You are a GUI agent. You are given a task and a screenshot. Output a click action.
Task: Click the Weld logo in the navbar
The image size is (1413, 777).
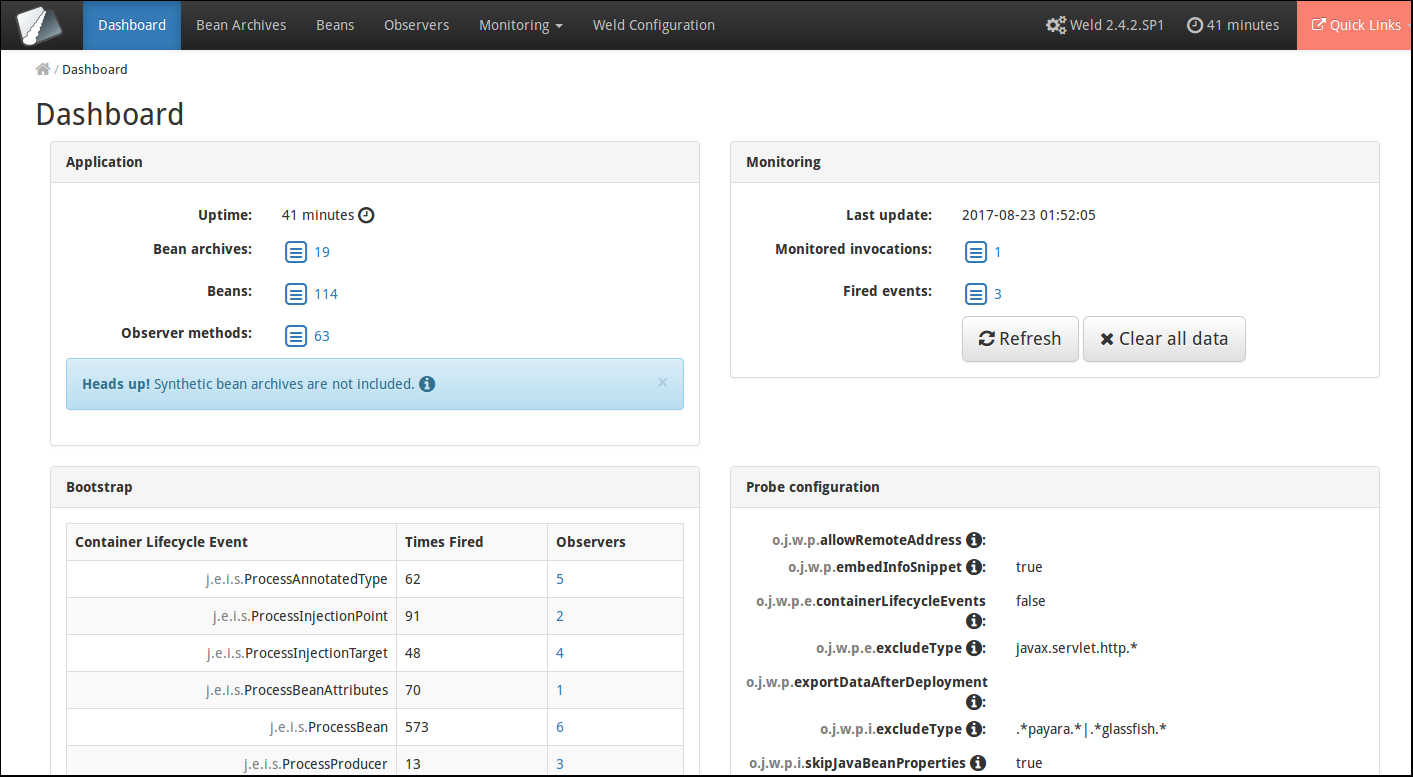point(39,24)
